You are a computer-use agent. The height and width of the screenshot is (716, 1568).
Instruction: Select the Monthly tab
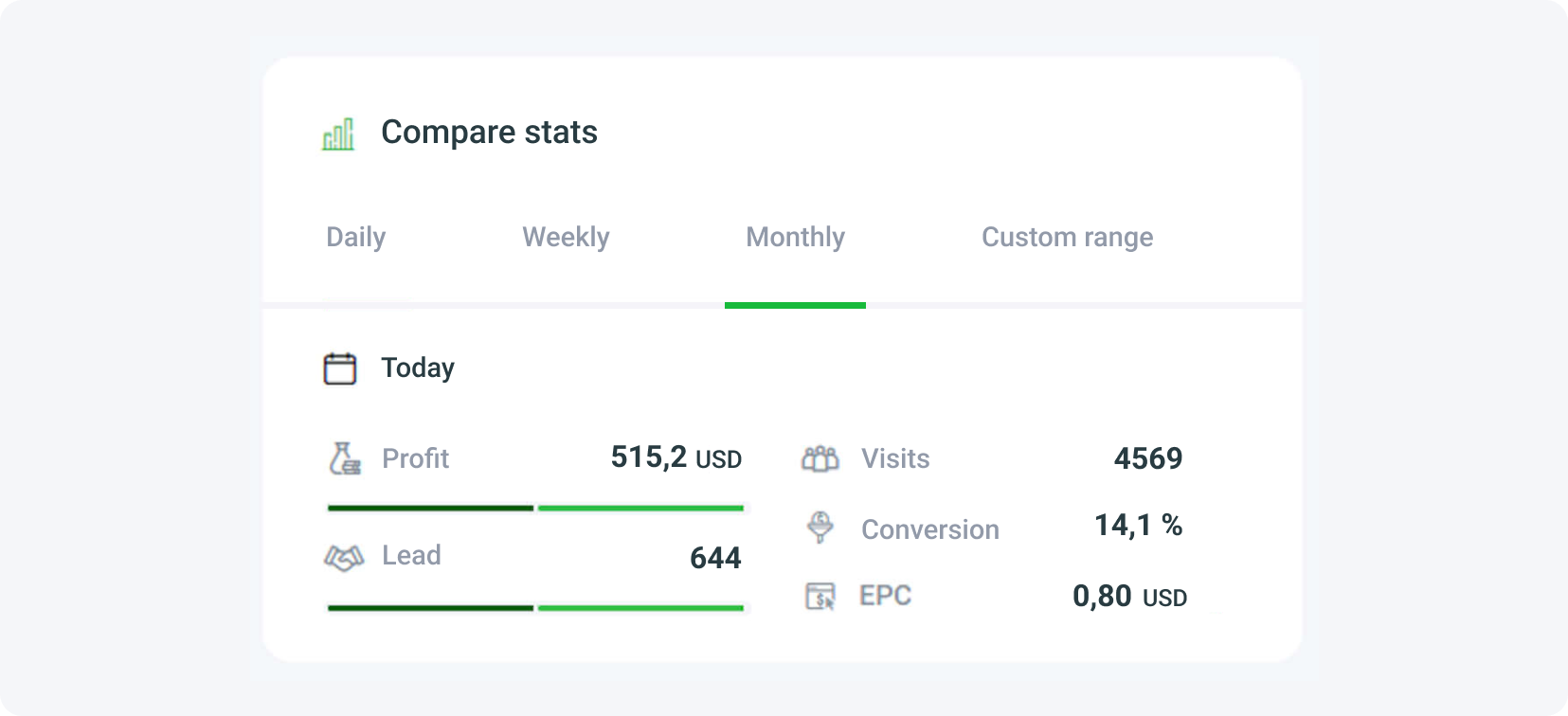point(795,237)
